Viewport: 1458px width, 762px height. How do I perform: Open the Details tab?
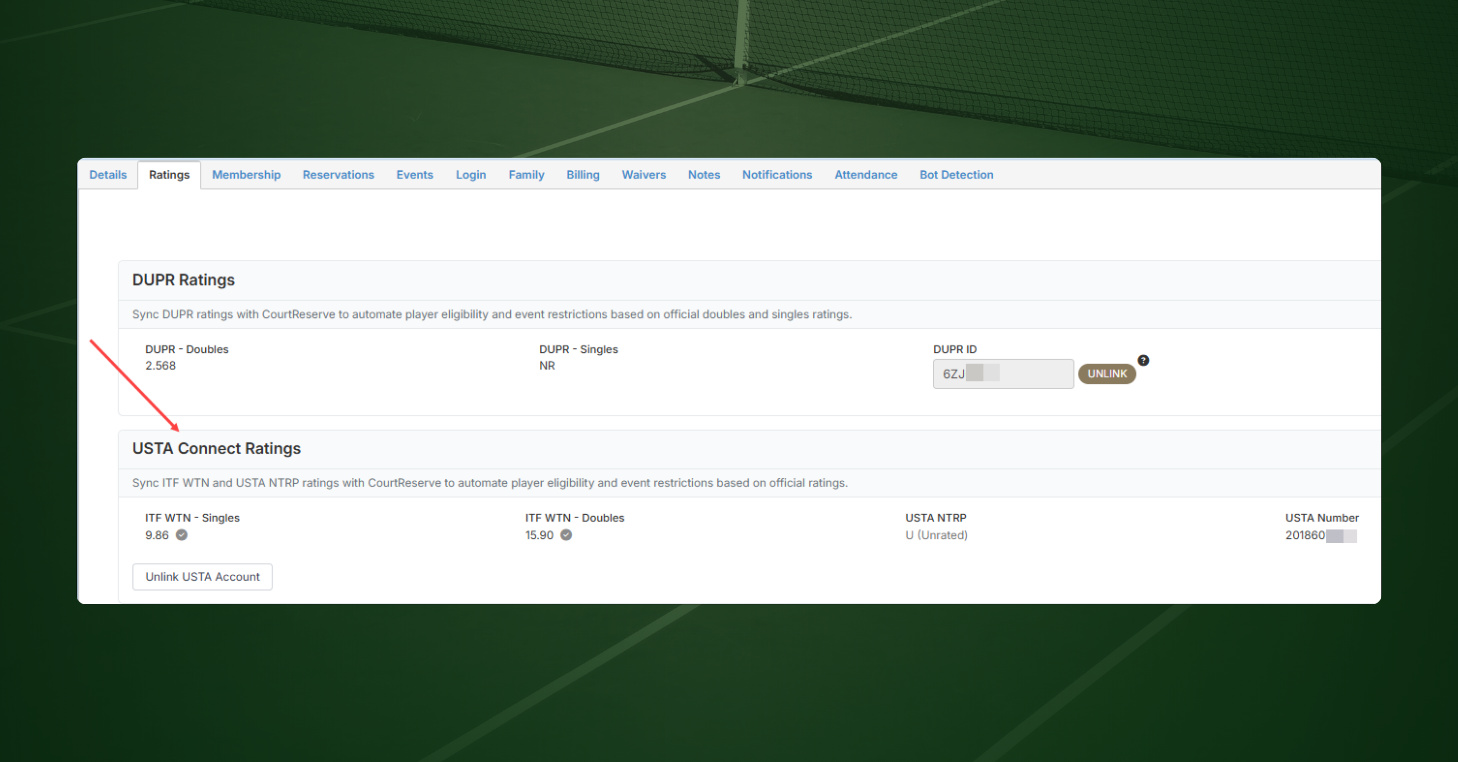(108, 175)
